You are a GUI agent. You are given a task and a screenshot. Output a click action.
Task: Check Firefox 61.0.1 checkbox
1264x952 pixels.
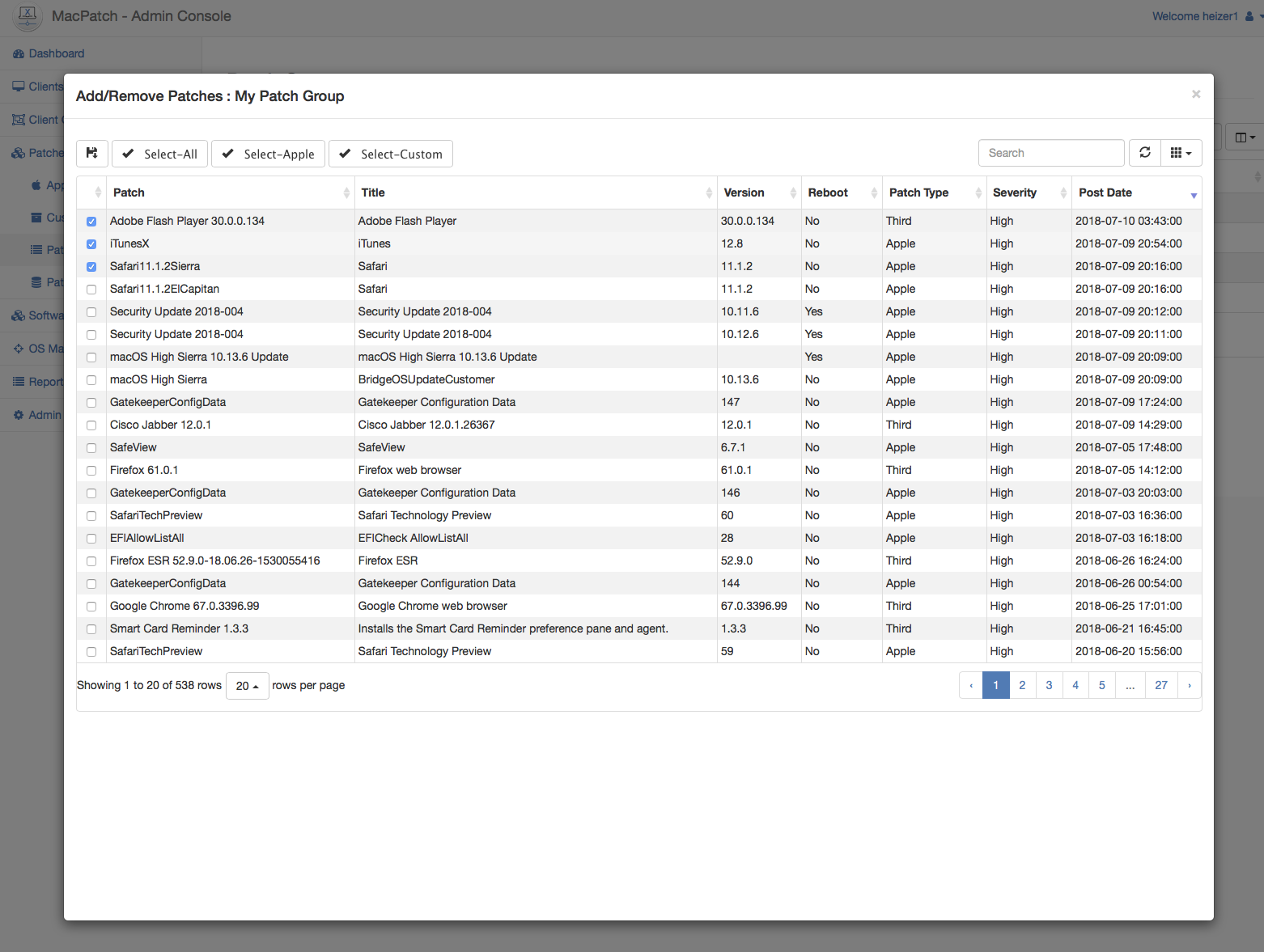click(x=91, y=471)
